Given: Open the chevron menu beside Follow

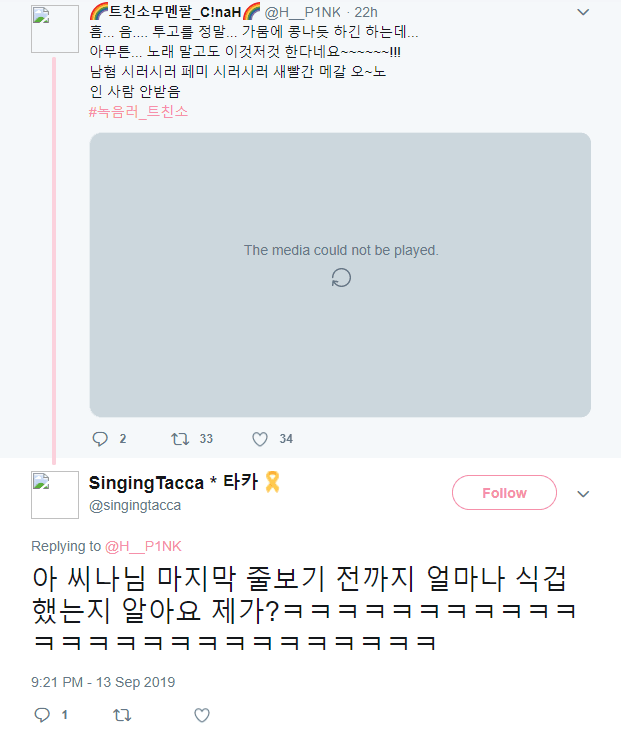Looking at the screenshot, I should [x=583, y=493].
